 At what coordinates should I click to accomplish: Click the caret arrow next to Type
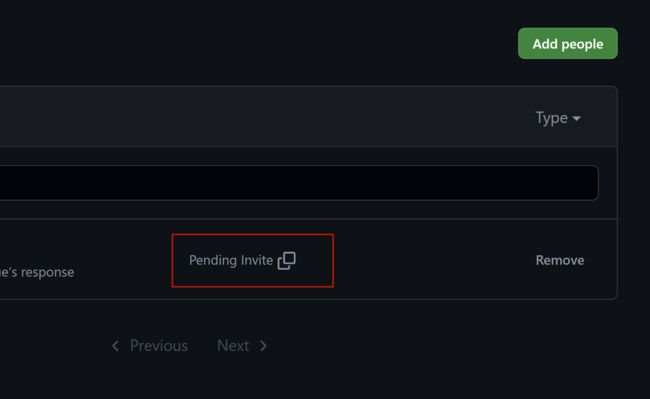[576, 118]
